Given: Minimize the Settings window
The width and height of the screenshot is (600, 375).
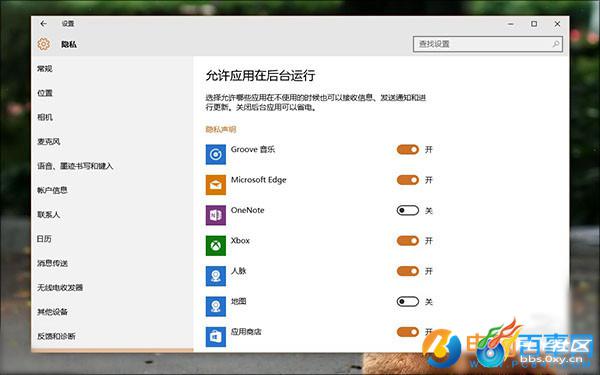Looking at the screenshot, I should tap(510, 24).
